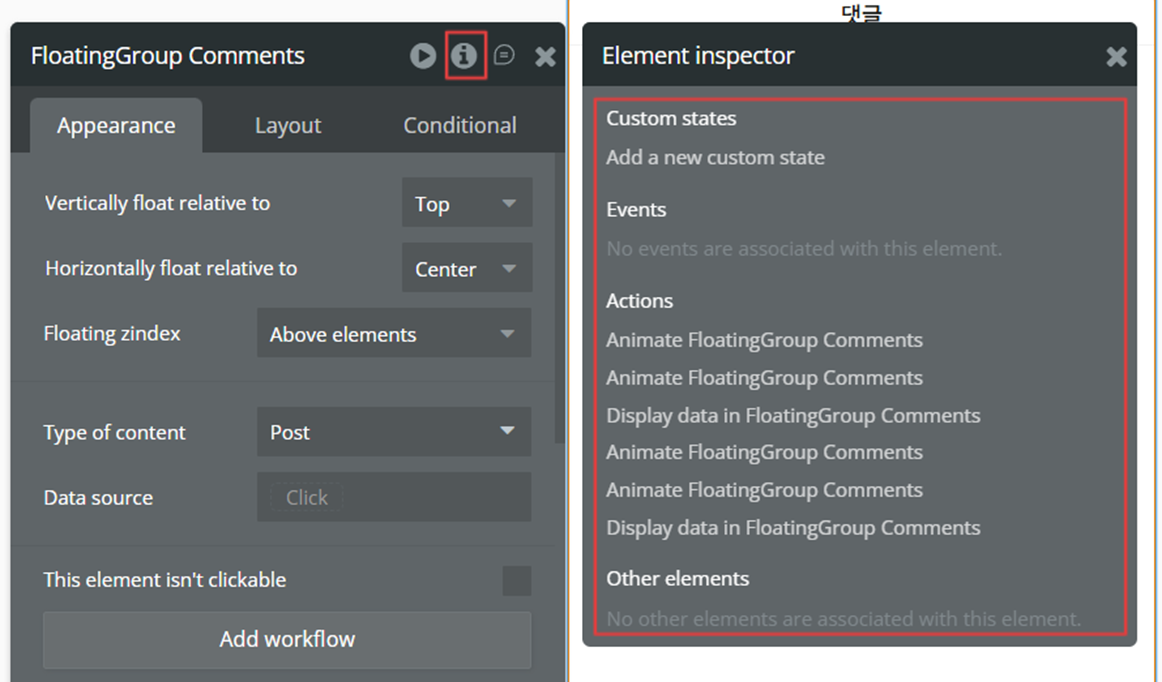Open the Conditional tab
Screen dimensions: 1162x682
pyautogui.click(x=459, y=126)
